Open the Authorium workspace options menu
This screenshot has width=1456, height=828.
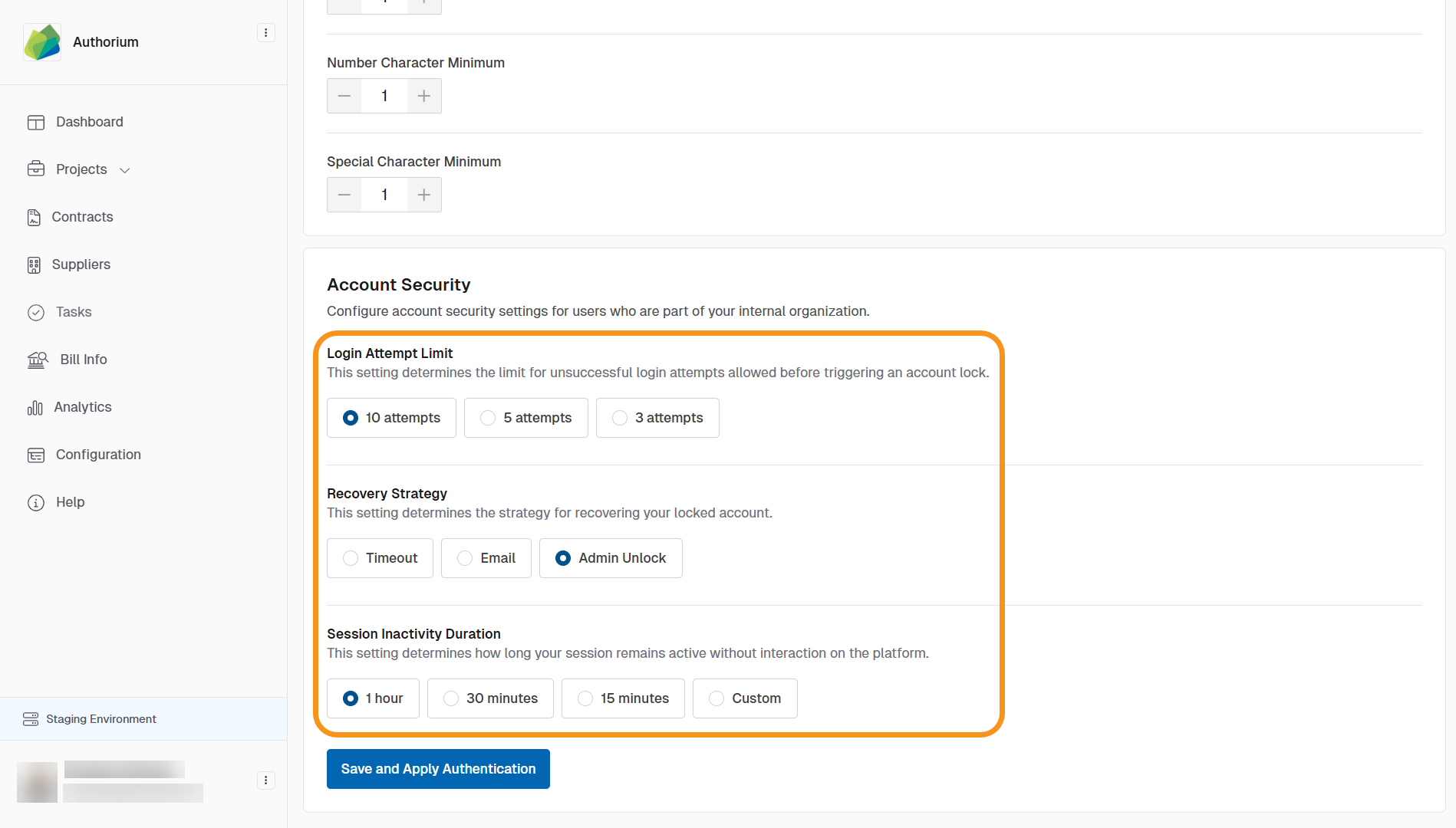[x=265, y=32]
